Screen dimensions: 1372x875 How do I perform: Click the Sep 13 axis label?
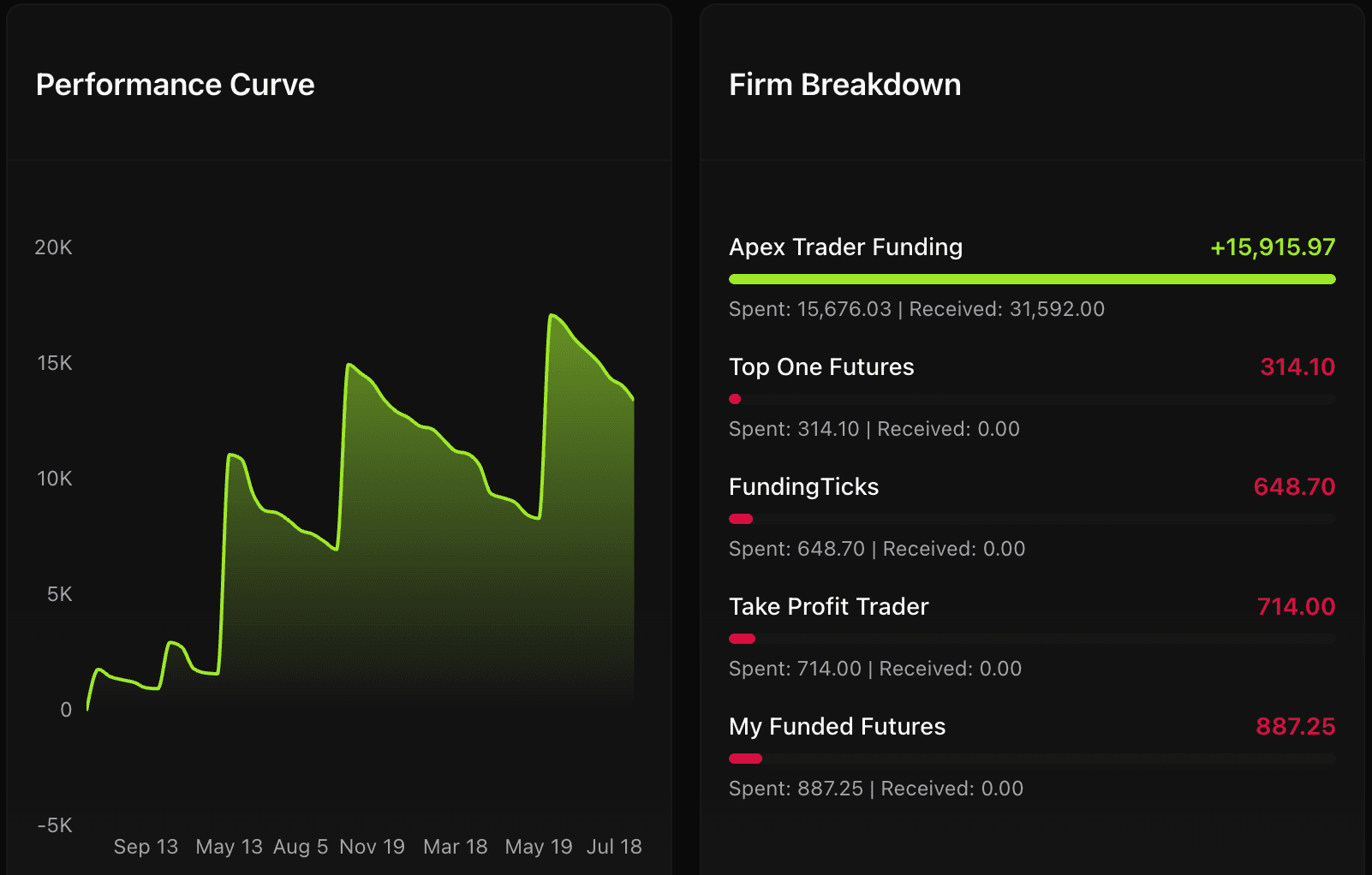(146, 847)
